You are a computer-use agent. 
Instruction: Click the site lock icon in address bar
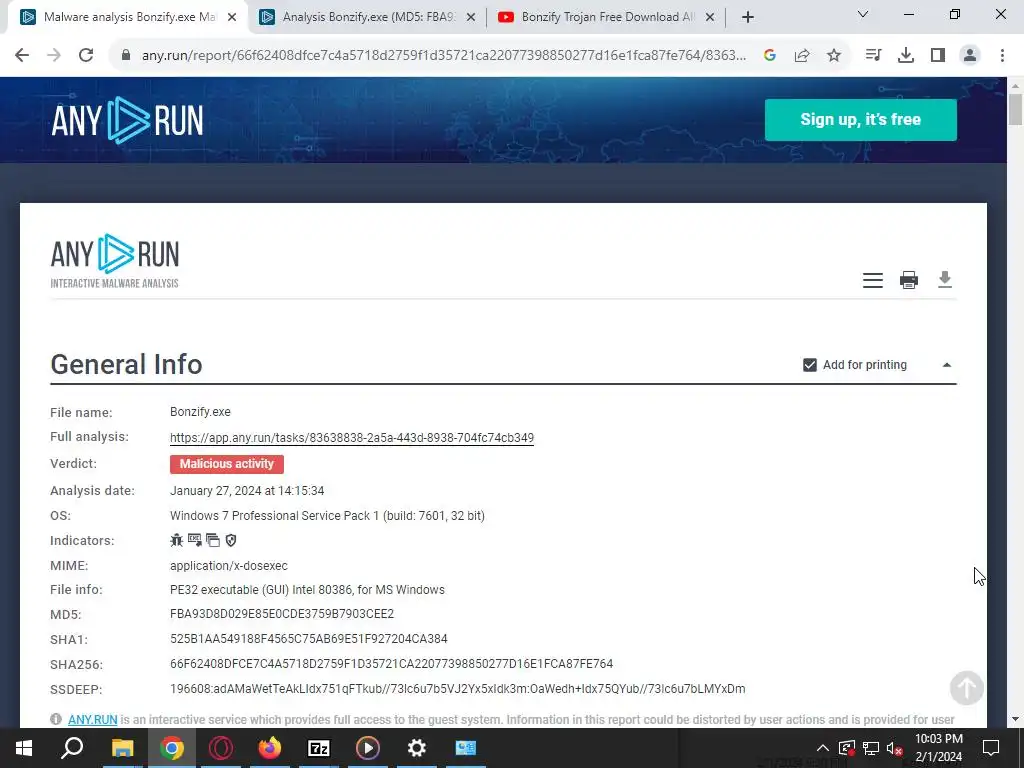(126, 56)
